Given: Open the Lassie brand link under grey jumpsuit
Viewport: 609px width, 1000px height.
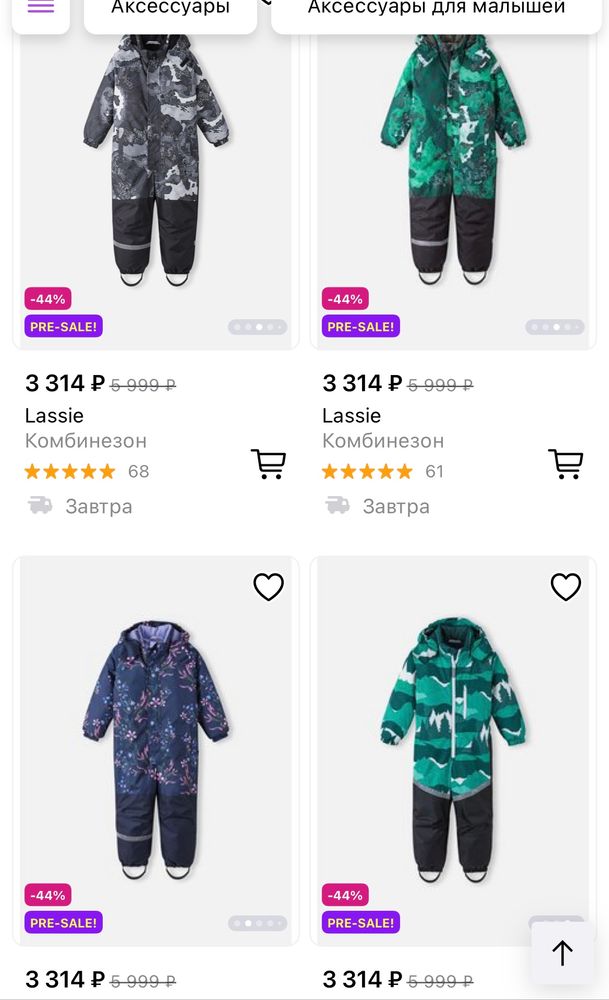Looking at the screenshot, I should tap(54, 415).
